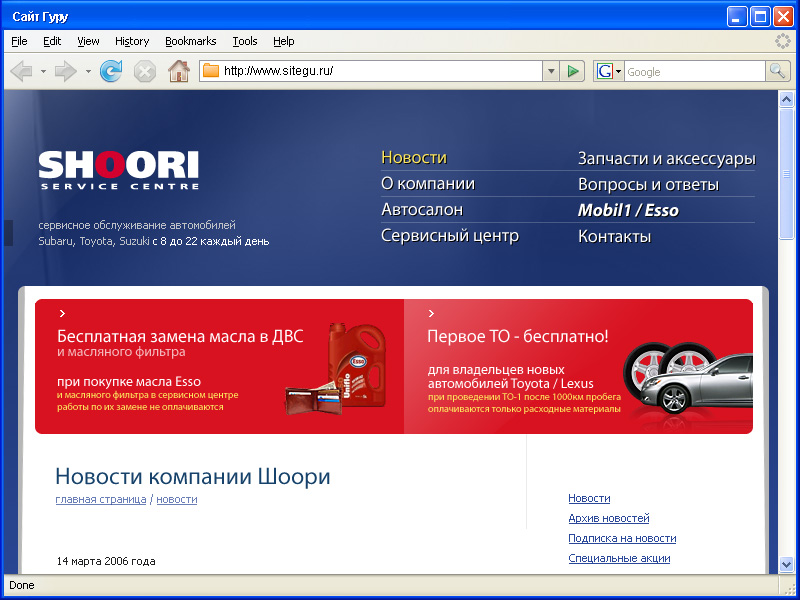Select the Новости item in site navigation
This screenshot has width=800, height=600.
click(x=414, y=158)
